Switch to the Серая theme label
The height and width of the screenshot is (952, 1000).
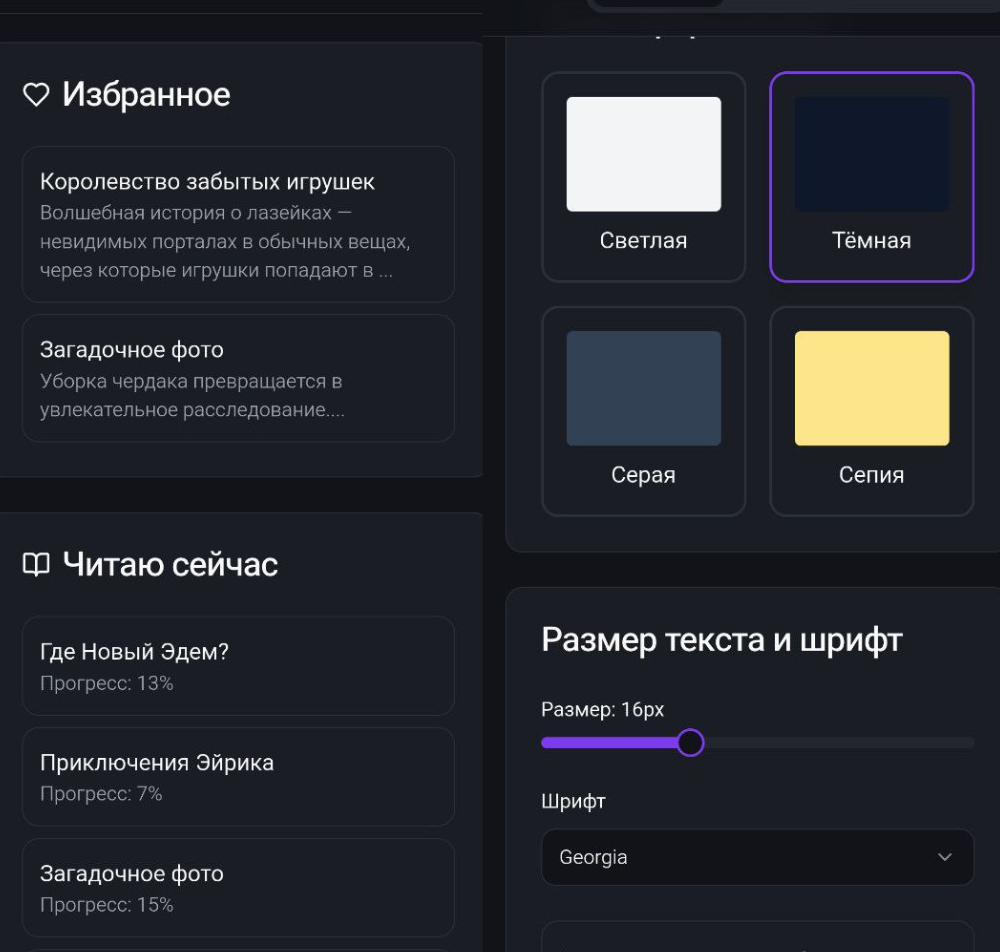[x=643, y=475]
